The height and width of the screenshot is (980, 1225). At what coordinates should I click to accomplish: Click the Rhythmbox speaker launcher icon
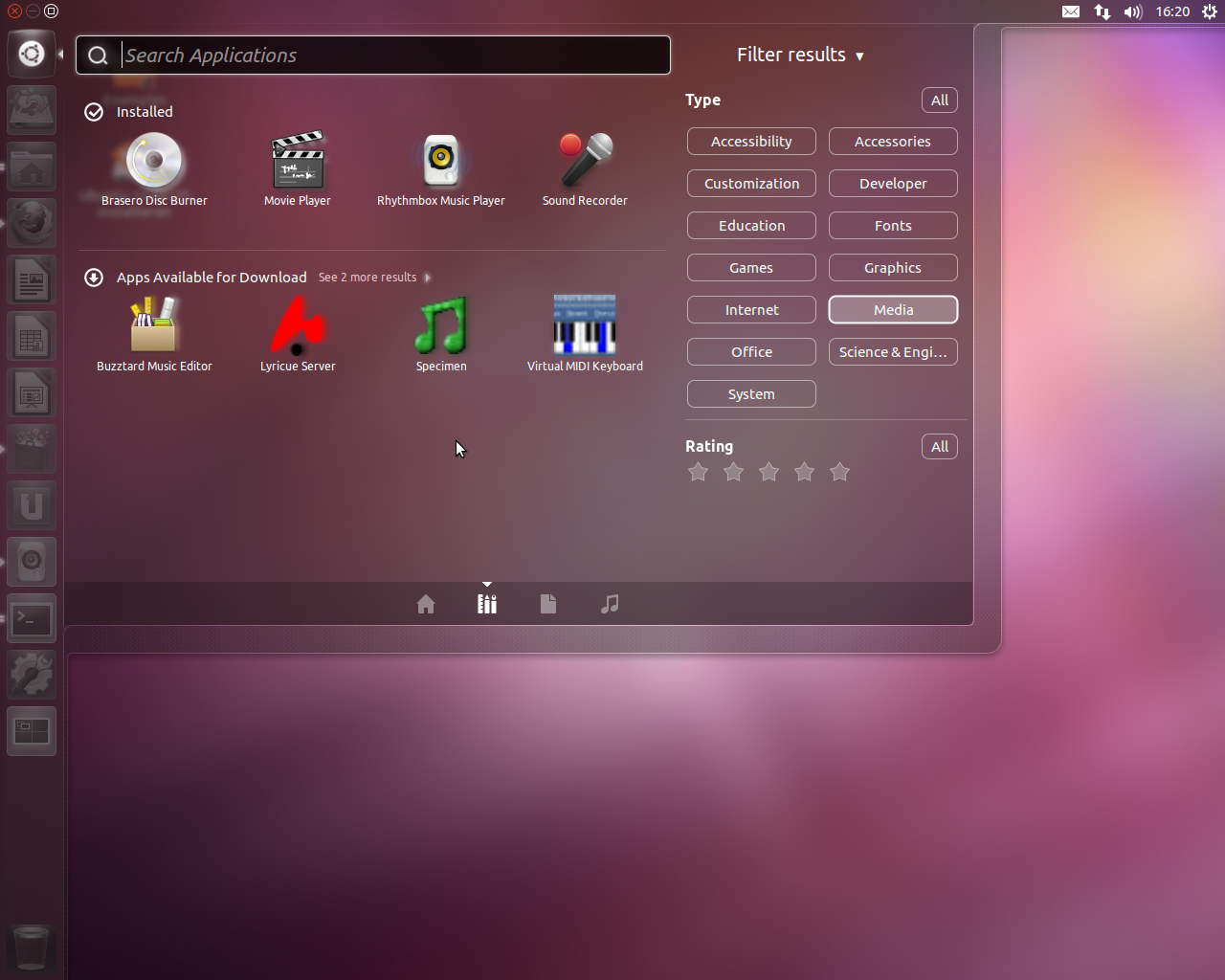coord(32,562)
